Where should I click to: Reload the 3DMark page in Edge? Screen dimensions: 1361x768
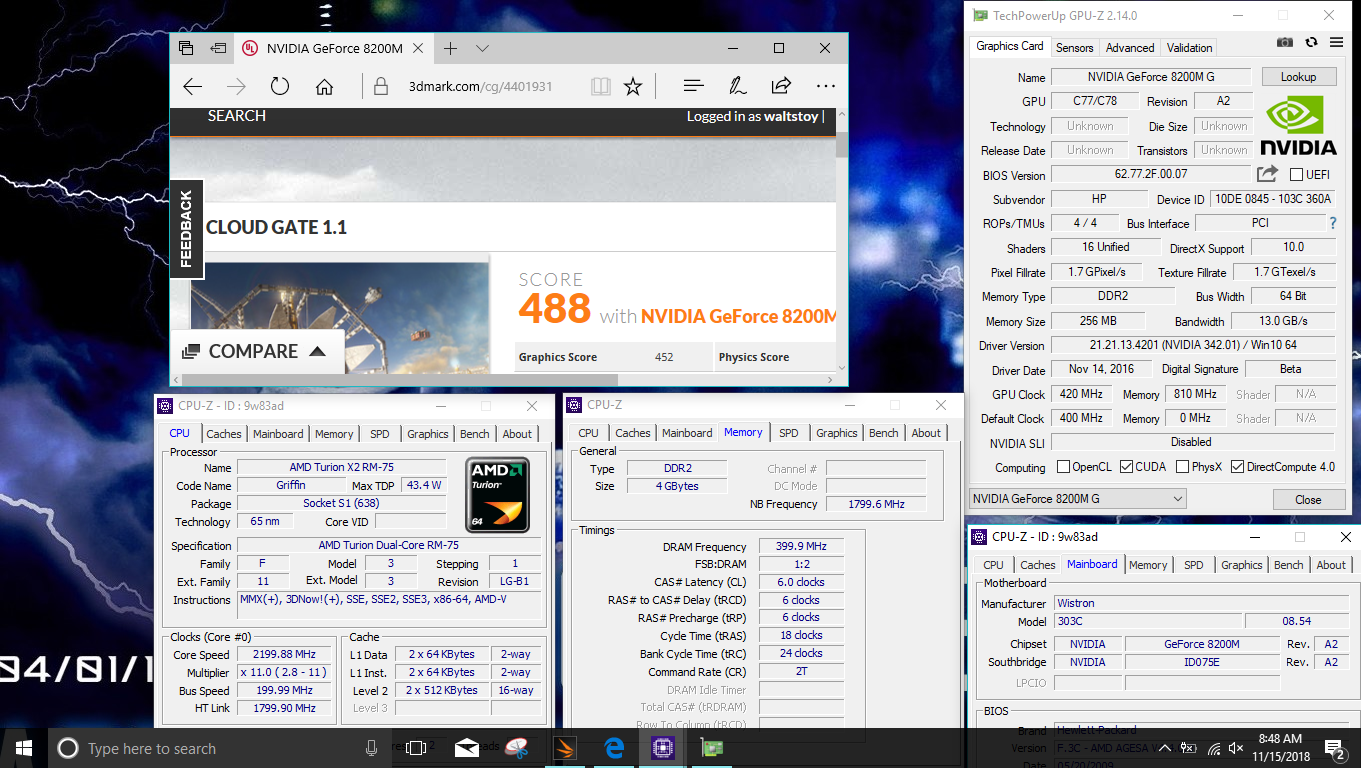[280, 87]
